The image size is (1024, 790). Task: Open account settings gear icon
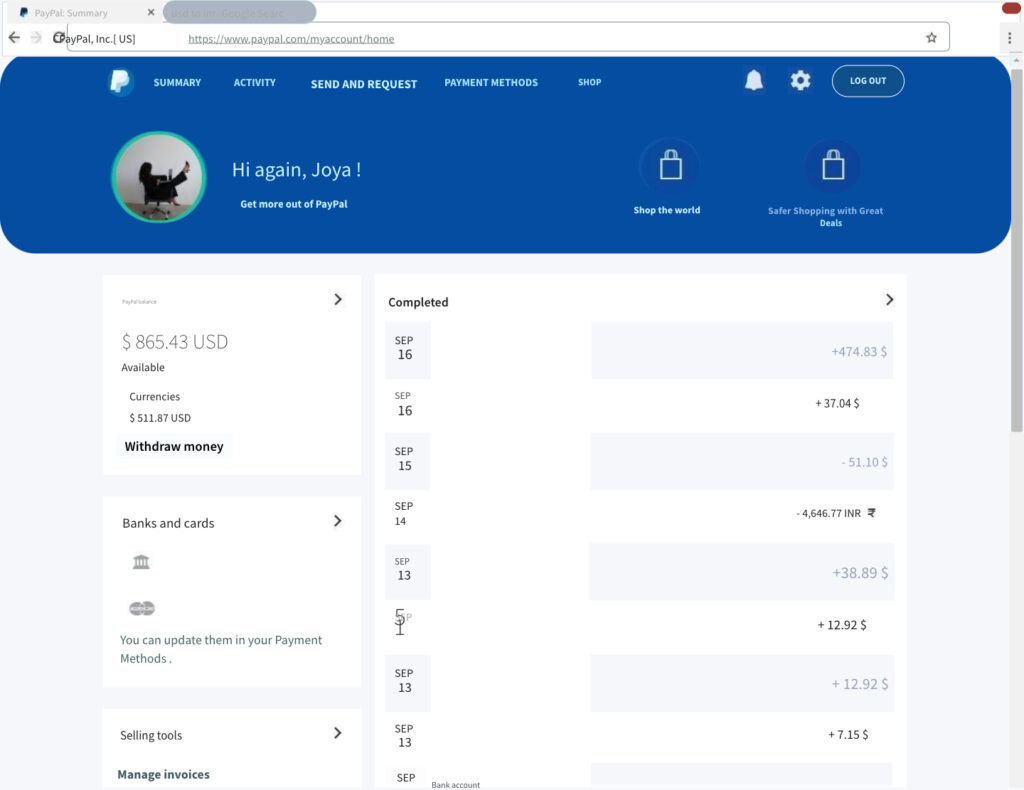(800, 80)
